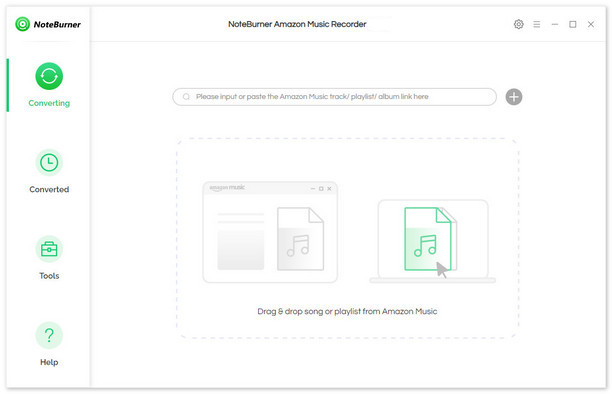Click the Amazon Music window illustration
The height and width of the screenshot is (394, 612).
(x=270, y=232)
